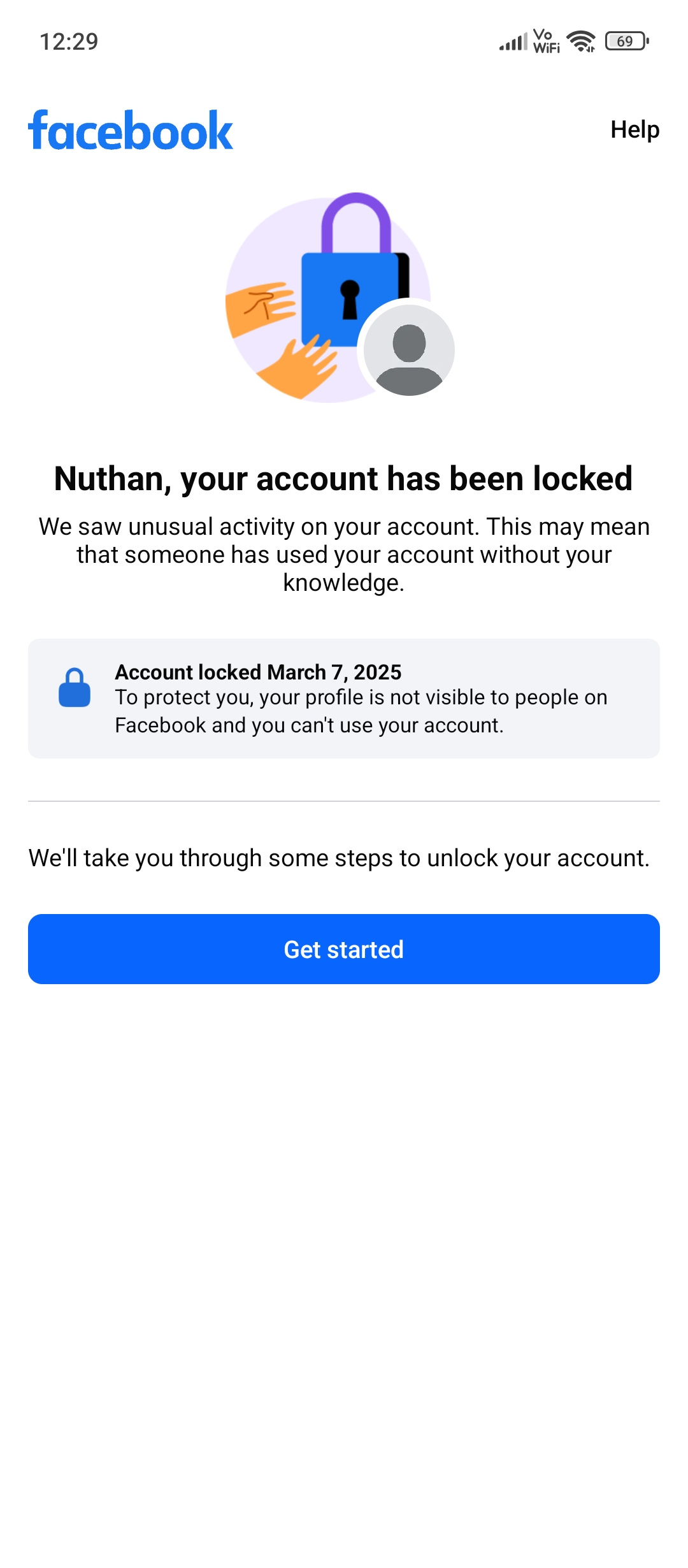Image resolution: width=688 pixels, height=1568 pixels.
Task: Tap the VoWiFi status indicator
Action: (x=546, y=41)
